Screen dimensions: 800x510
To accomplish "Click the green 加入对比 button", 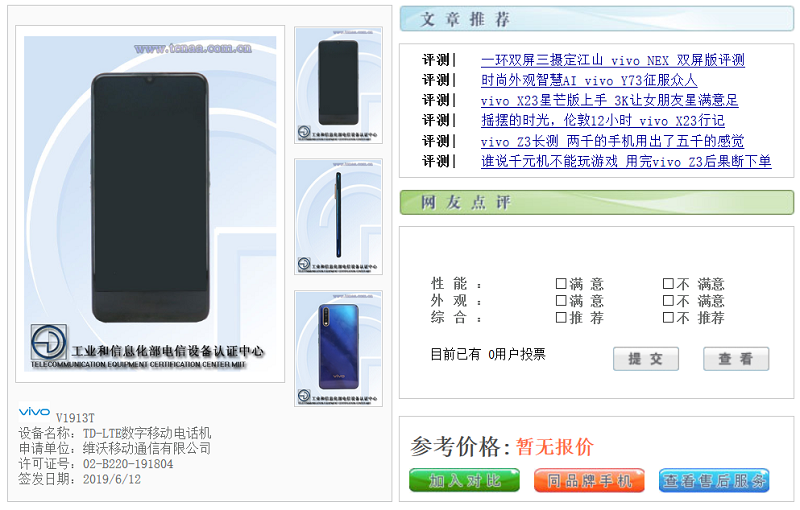I will (464, 480).
